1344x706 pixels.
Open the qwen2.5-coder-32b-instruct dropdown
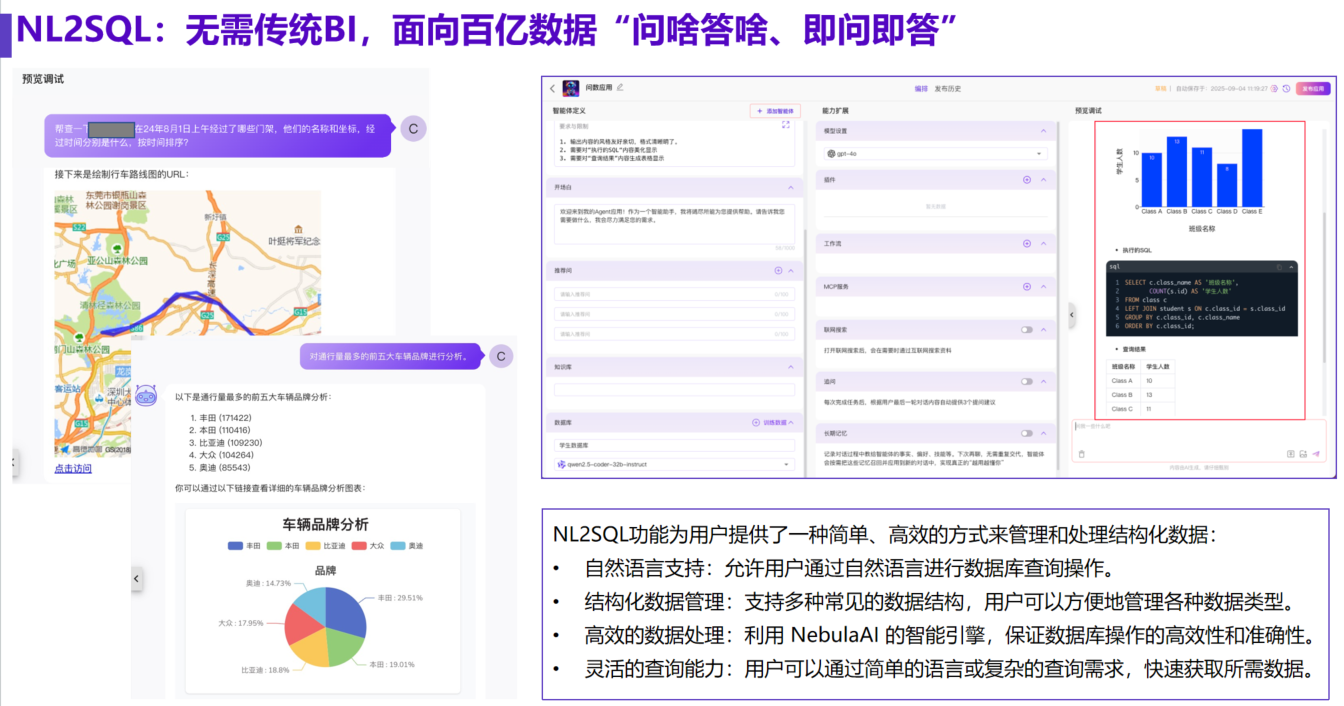pyautogui.click(x=673, y=464)
